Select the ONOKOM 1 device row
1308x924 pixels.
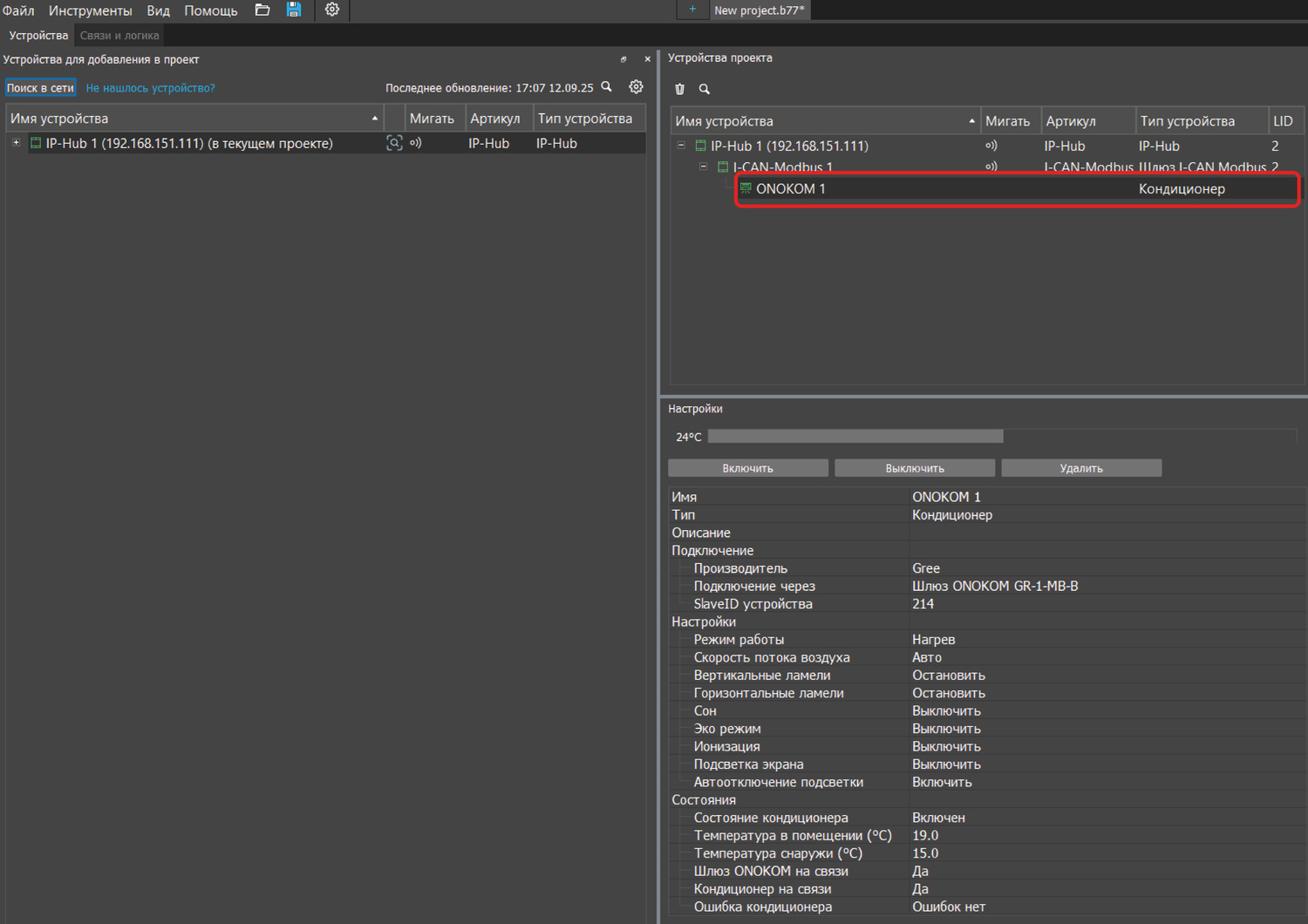(790, 189)
